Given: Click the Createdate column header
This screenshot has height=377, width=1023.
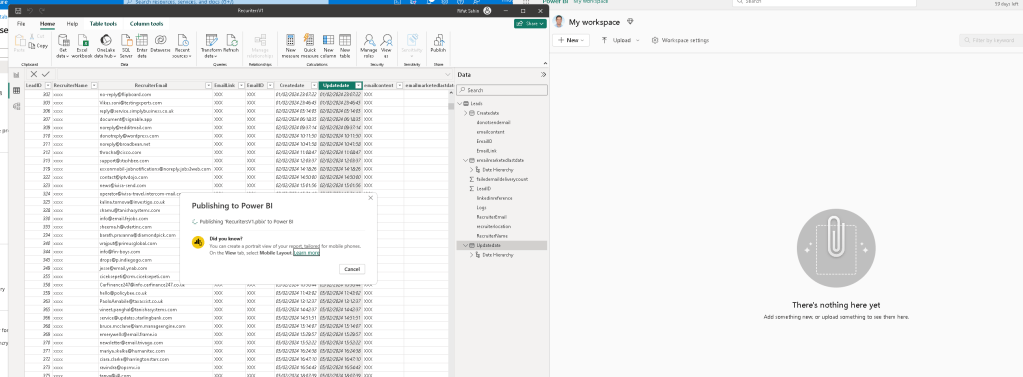Looking at the screenshot, I should pos(292,85).
